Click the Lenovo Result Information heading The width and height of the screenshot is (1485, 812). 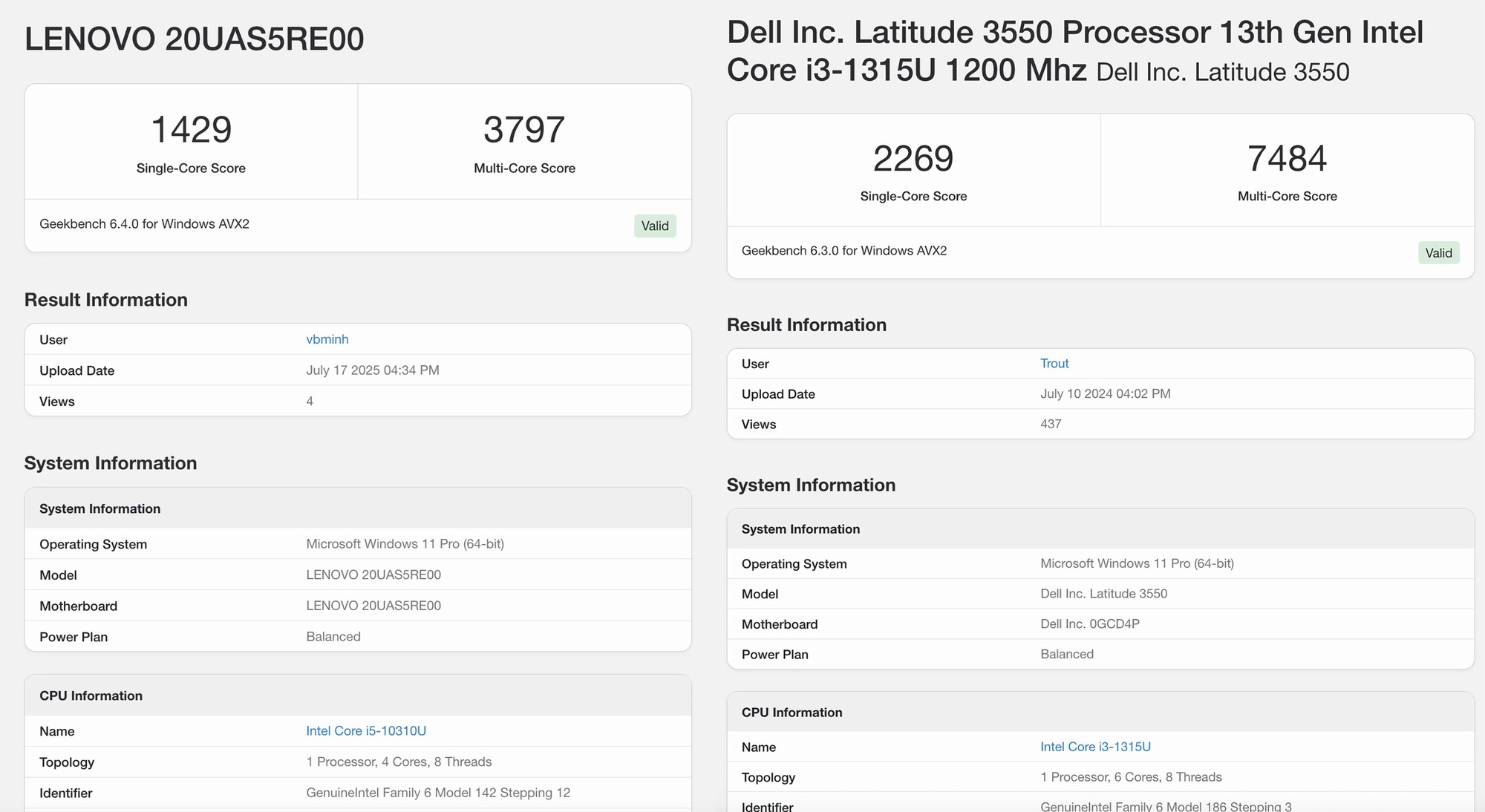pos(106,300)
